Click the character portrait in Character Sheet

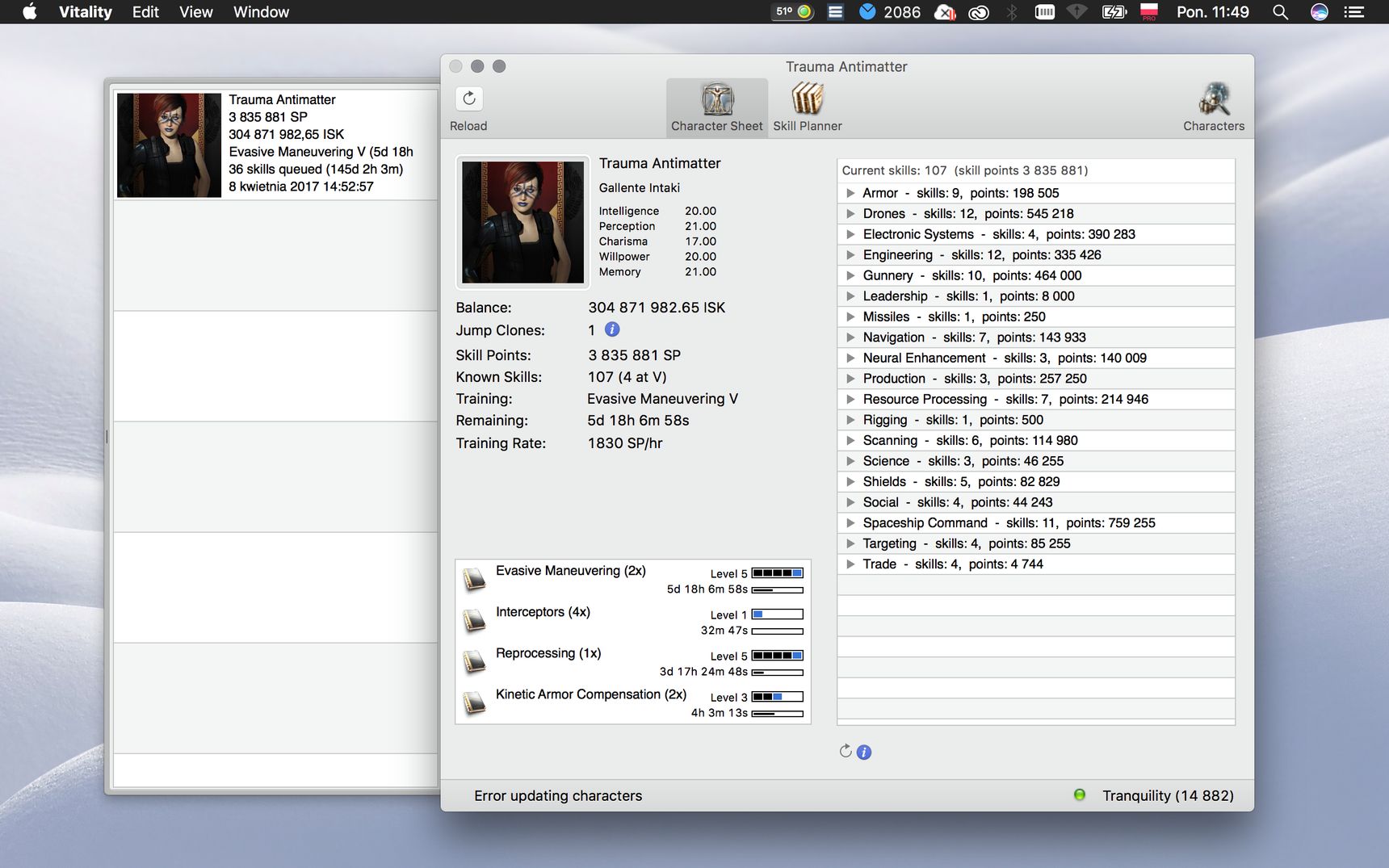point(522,222)
